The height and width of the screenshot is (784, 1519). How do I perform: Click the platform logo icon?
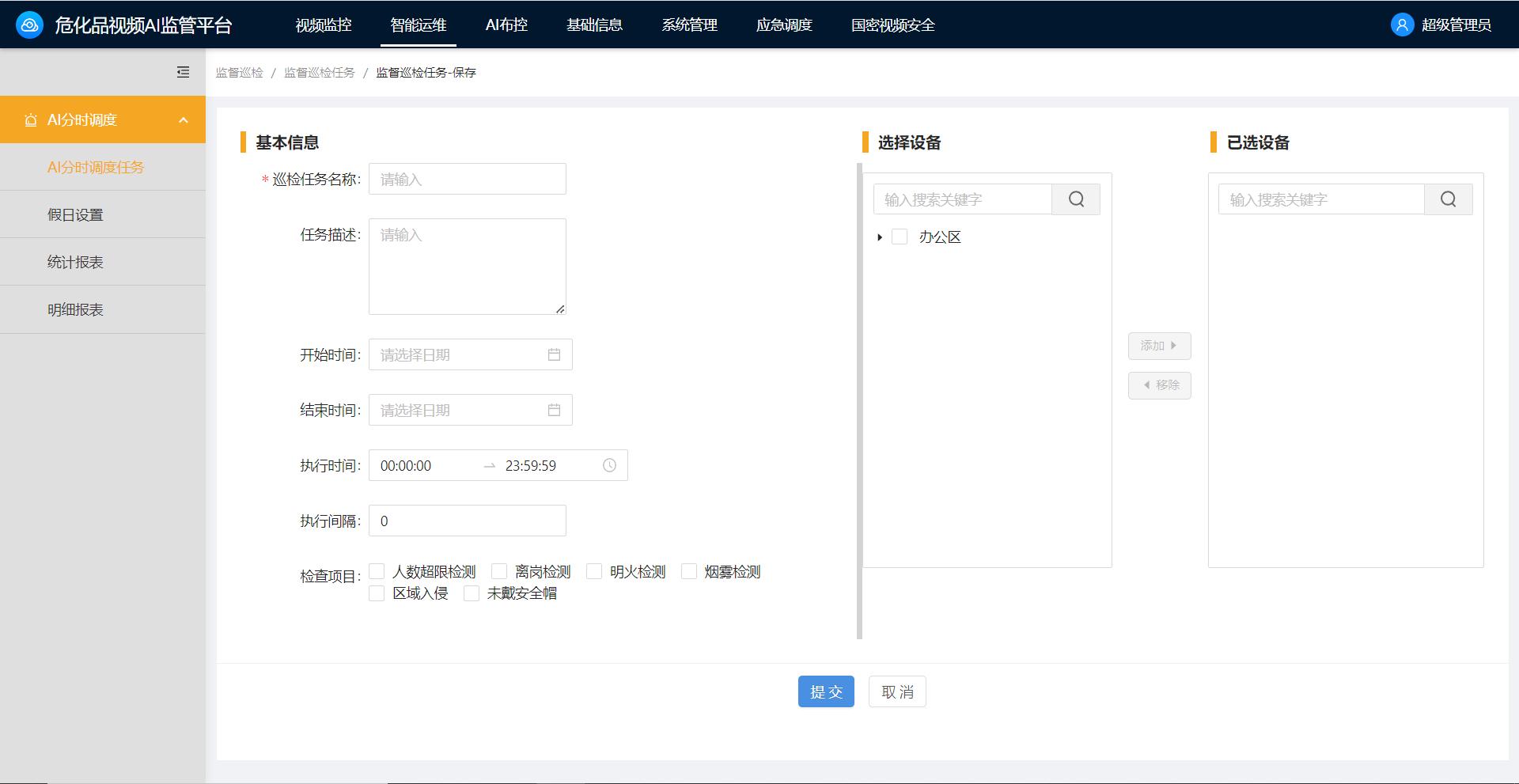click(x=28, y=24)
